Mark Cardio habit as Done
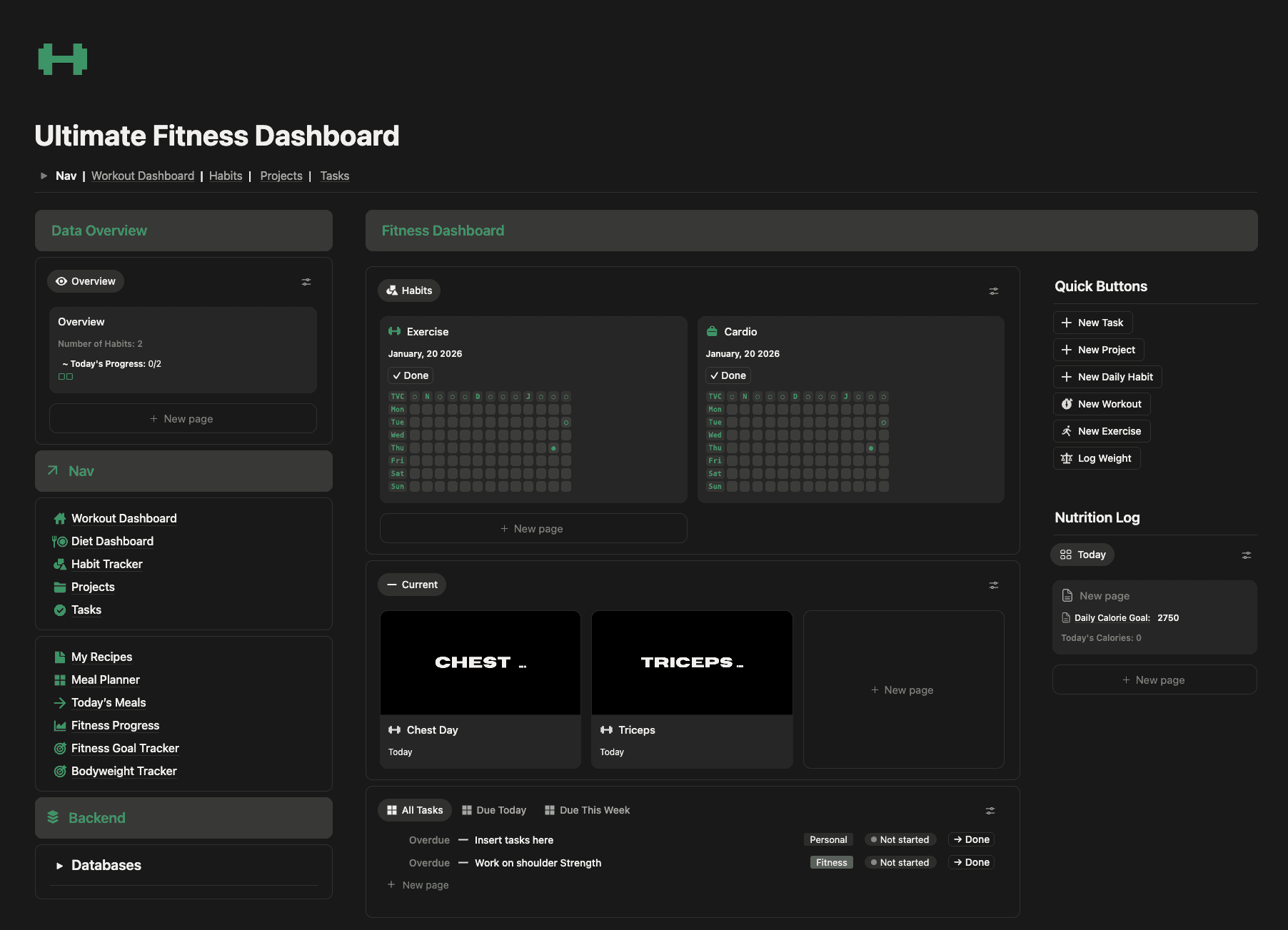1288x930 pixels. point(728,375)
